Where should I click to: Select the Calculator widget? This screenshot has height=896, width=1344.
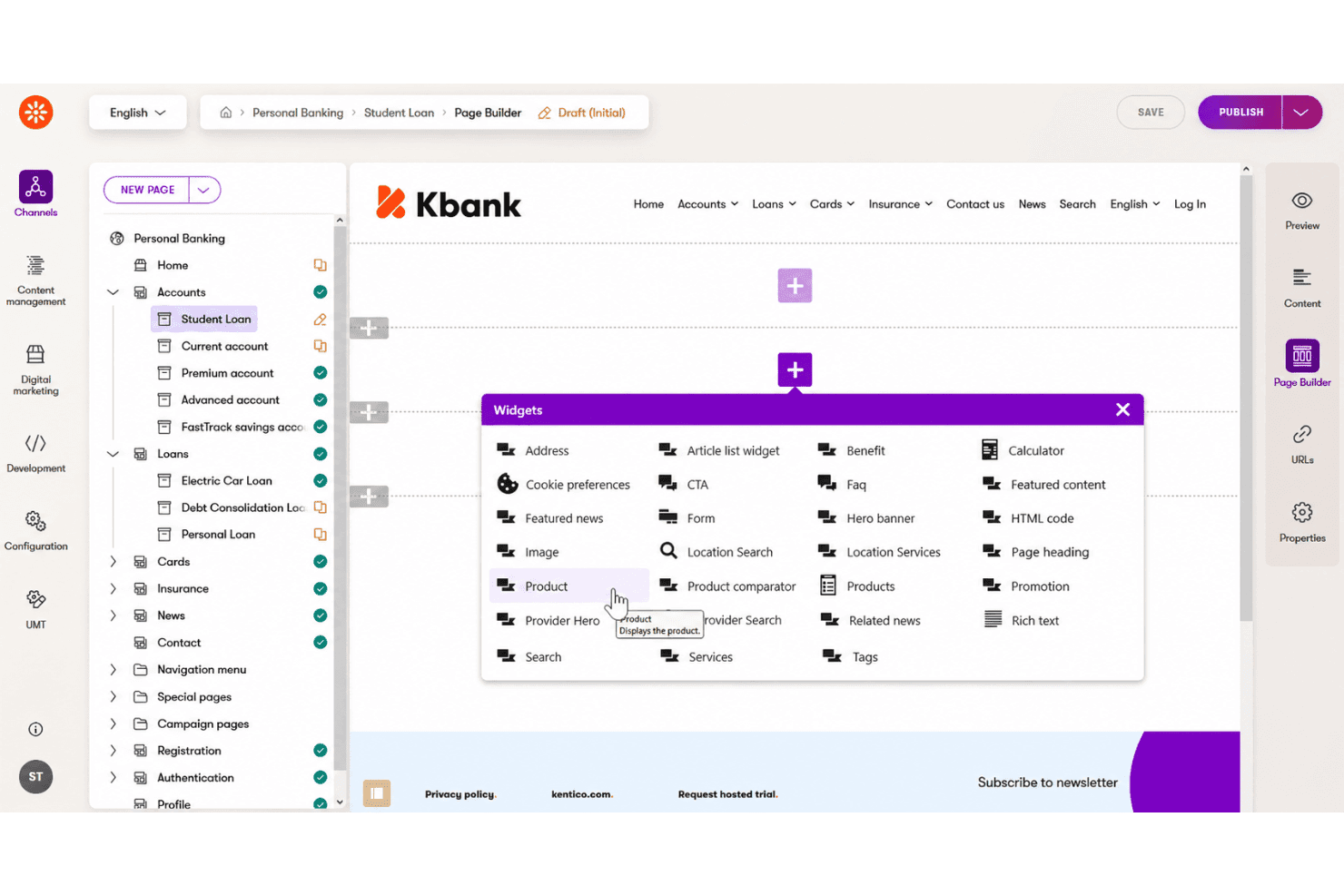(x=1023, y=450)
